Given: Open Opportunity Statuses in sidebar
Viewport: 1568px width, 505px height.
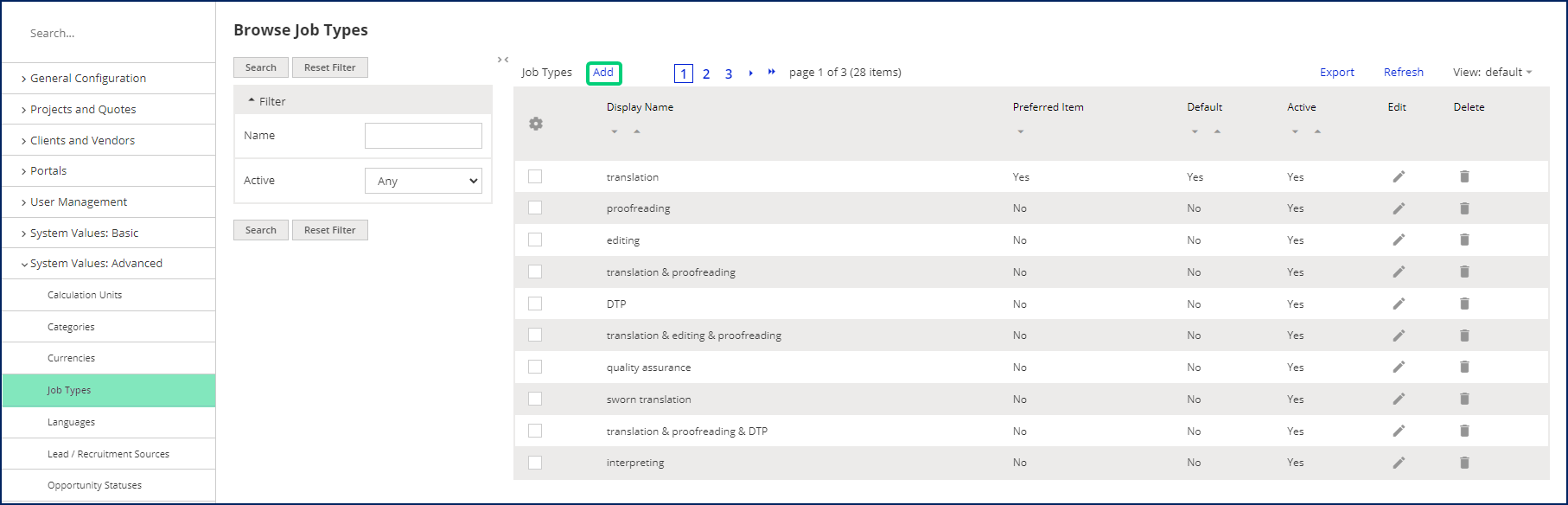Looking at the screenshot, I should [x=94, y=485].
